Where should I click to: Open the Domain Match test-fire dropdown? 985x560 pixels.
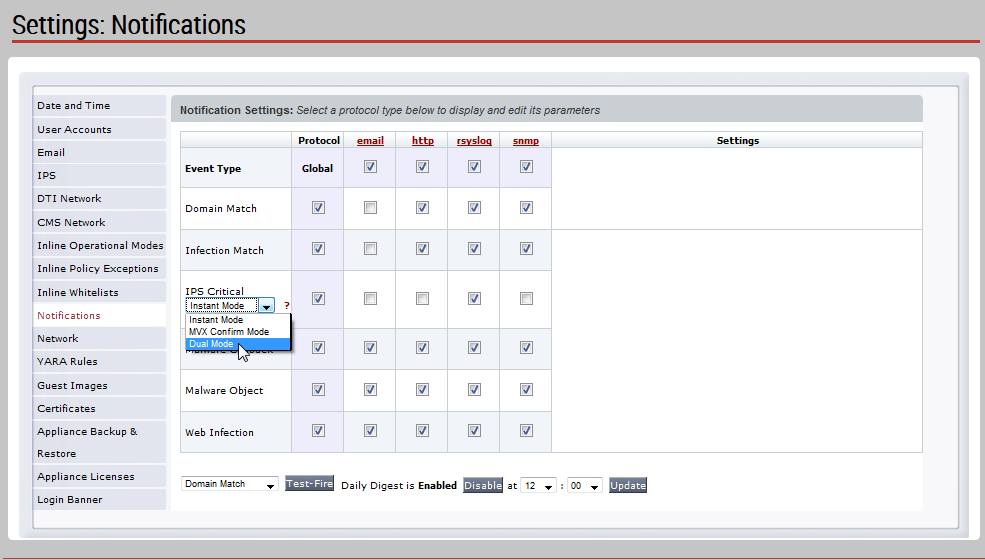pyautogui.click(x=230, y=484)
